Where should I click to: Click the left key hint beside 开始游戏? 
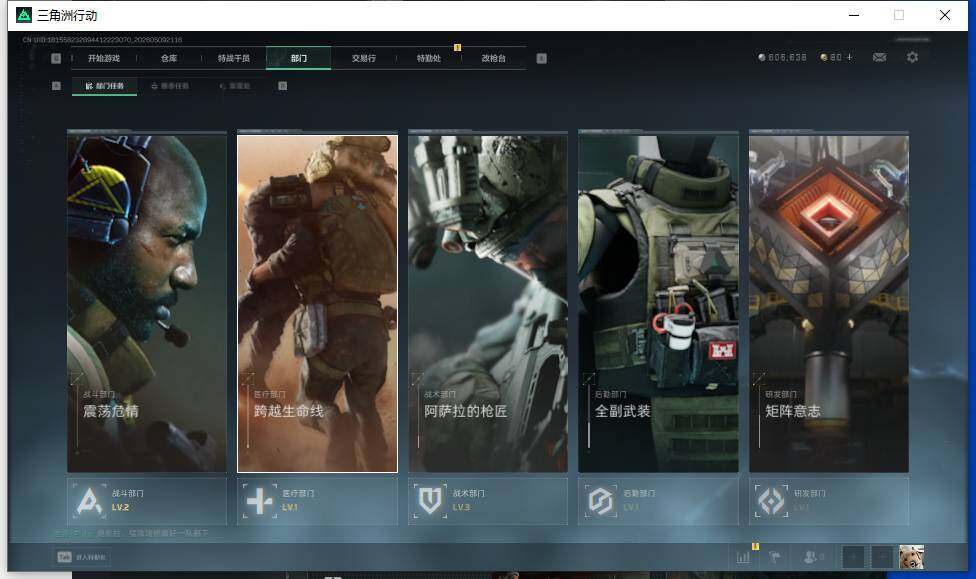(x=56, y=59)
